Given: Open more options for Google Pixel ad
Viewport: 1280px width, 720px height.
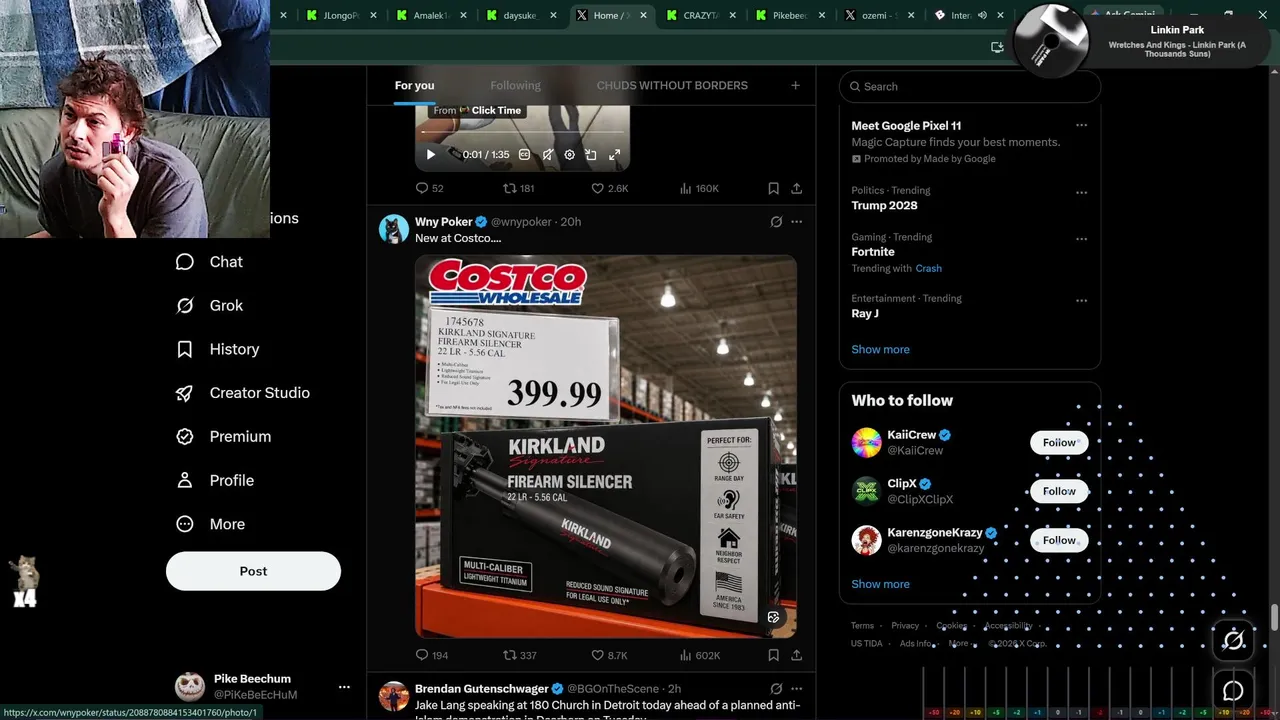Looking at the screenshot, I should [1081, 125].
